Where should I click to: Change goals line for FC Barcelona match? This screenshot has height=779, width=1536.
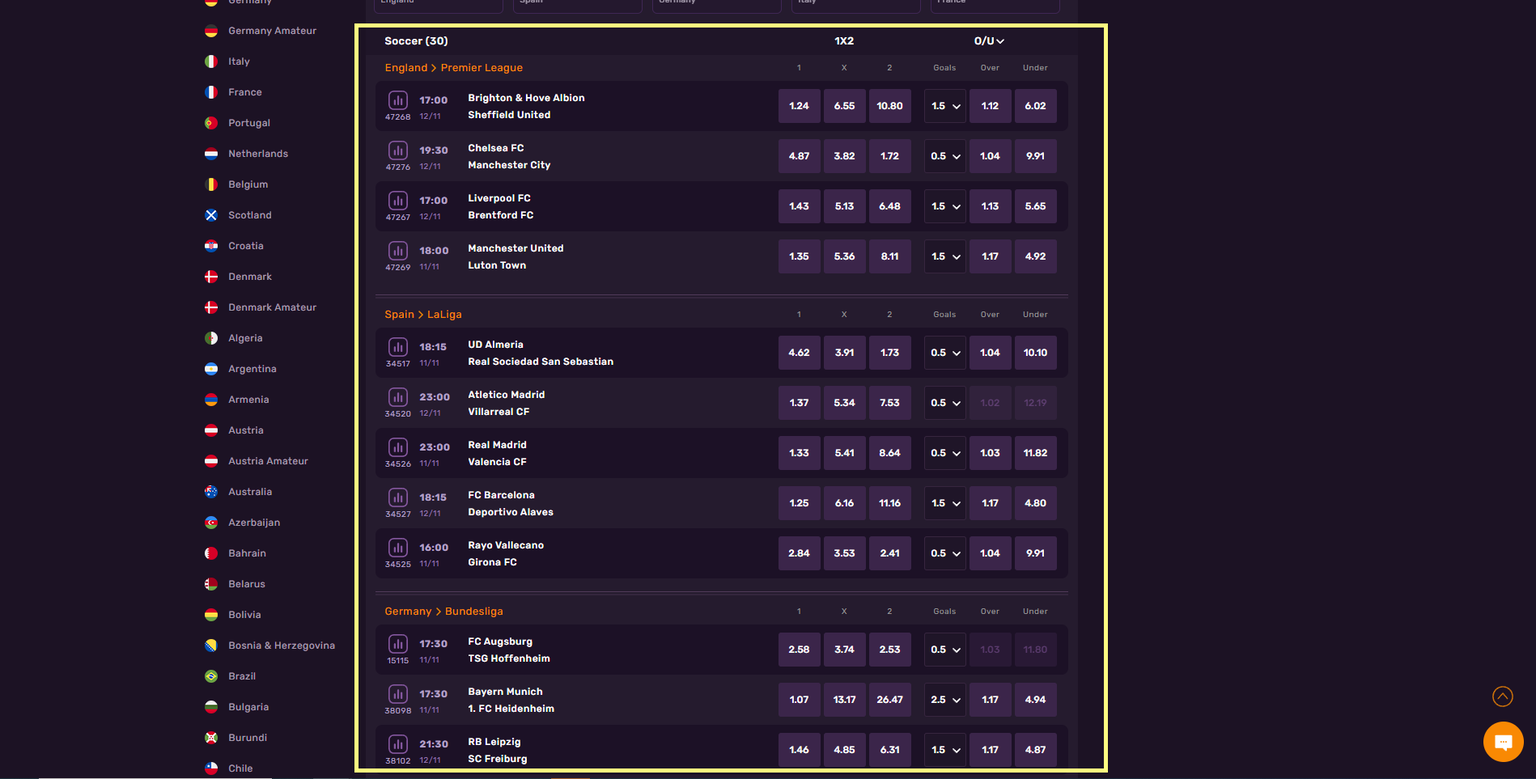[x=945, y=503]
